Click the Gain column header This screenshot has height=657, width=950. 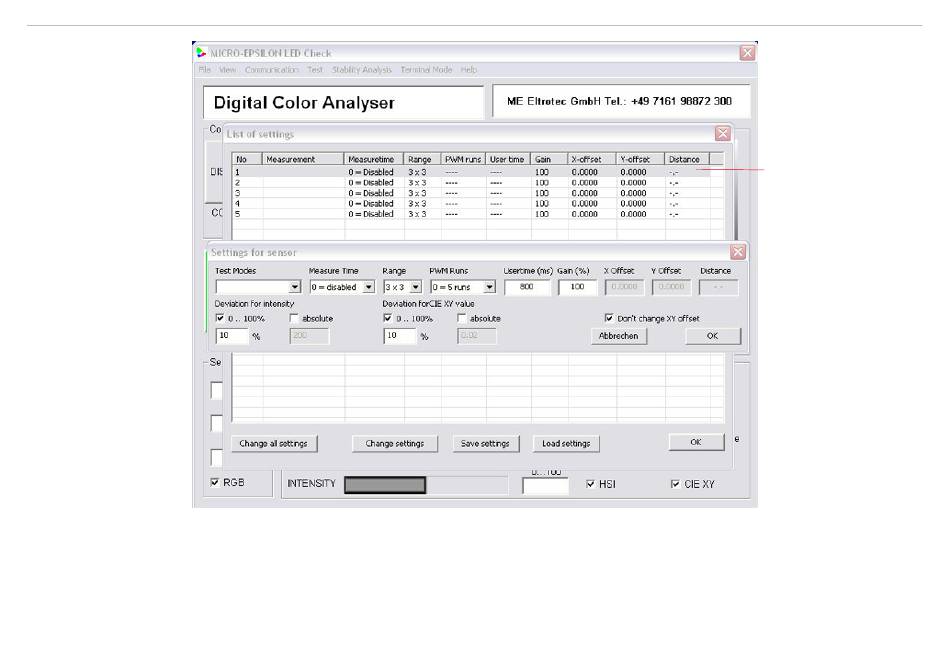(x=549, y=159)
